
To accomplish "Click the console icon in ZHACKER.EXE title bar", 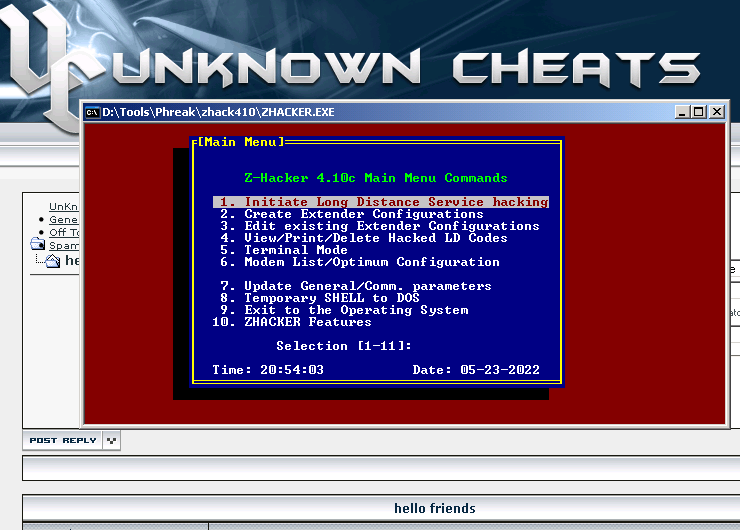I will [92, 112].
